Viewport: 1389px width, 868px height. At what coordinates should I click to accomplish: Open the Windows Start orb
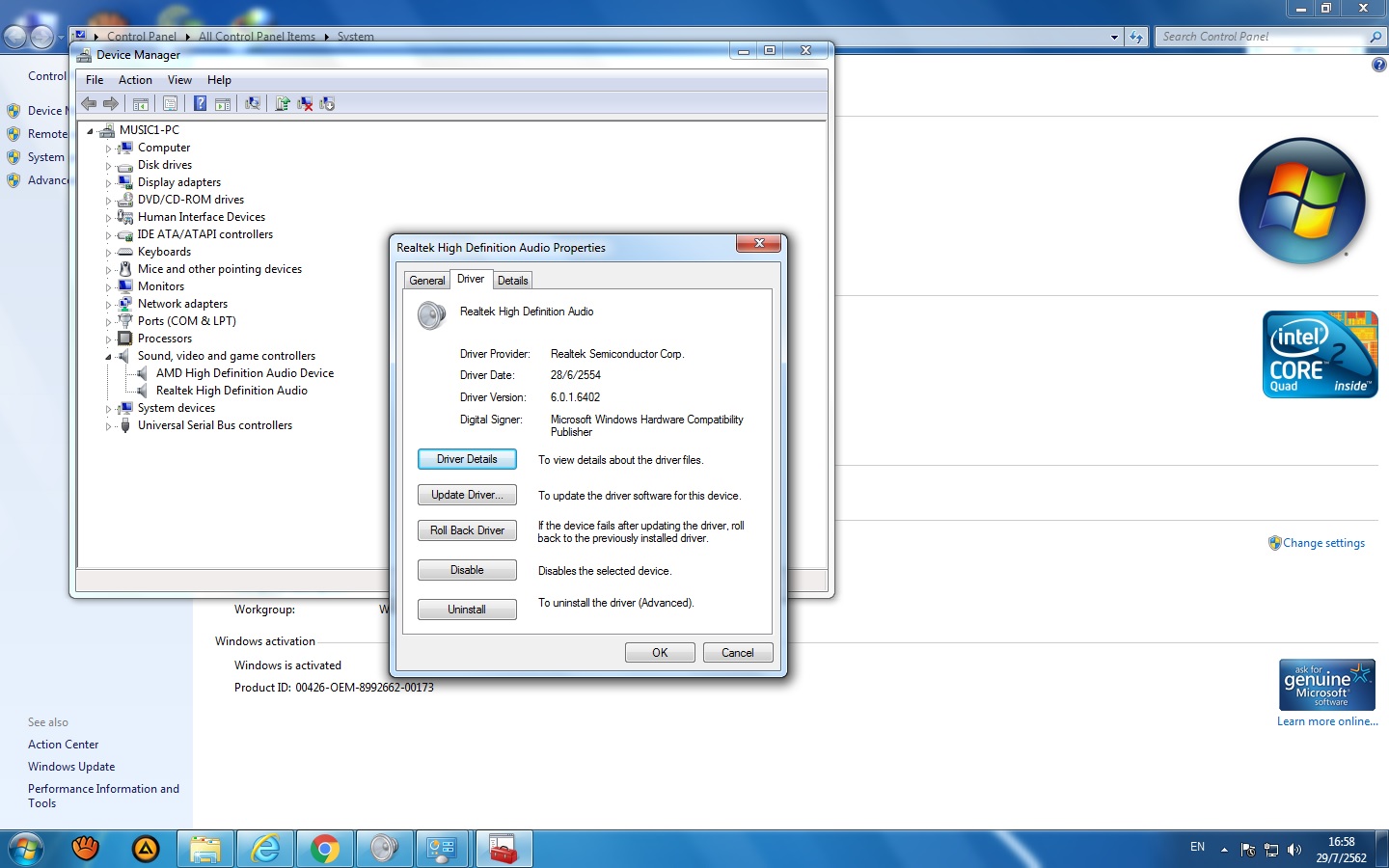[x=26, y=849]
